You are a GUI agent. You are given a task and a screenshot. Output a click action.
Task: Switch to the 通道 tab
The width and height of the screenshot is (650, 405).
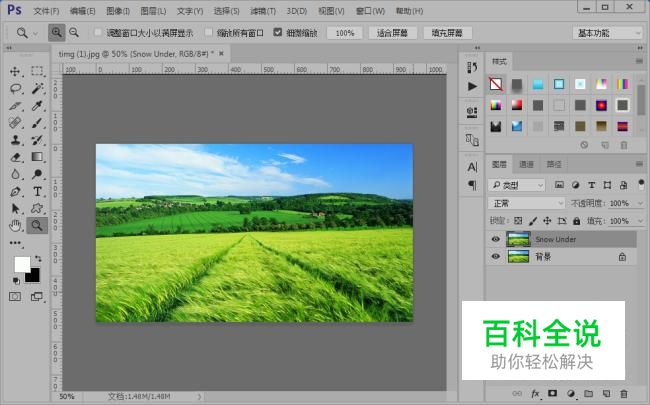[x=526, y=164]
